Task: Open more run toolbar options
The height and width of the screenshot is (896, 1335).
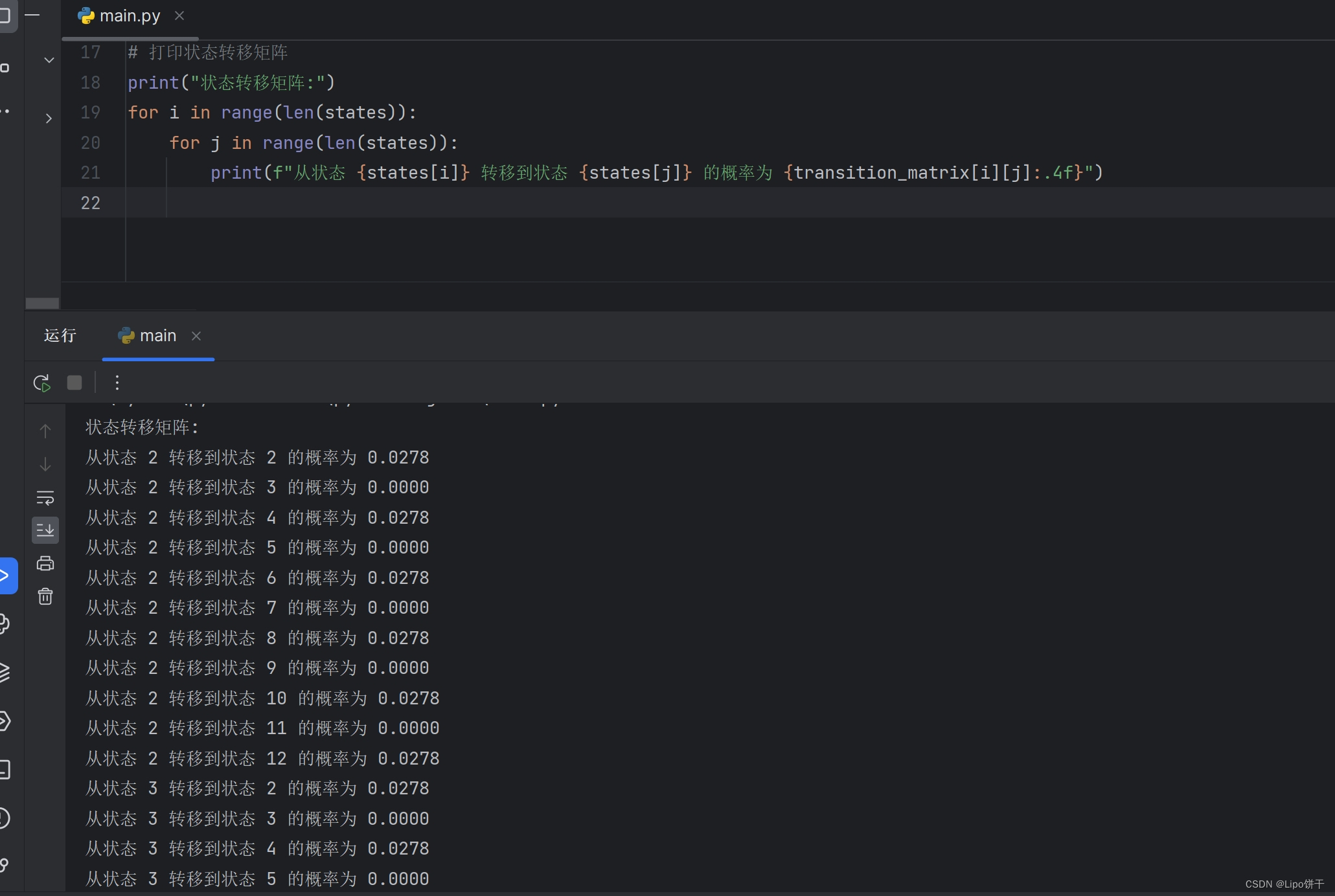Action: click(117, 383)
